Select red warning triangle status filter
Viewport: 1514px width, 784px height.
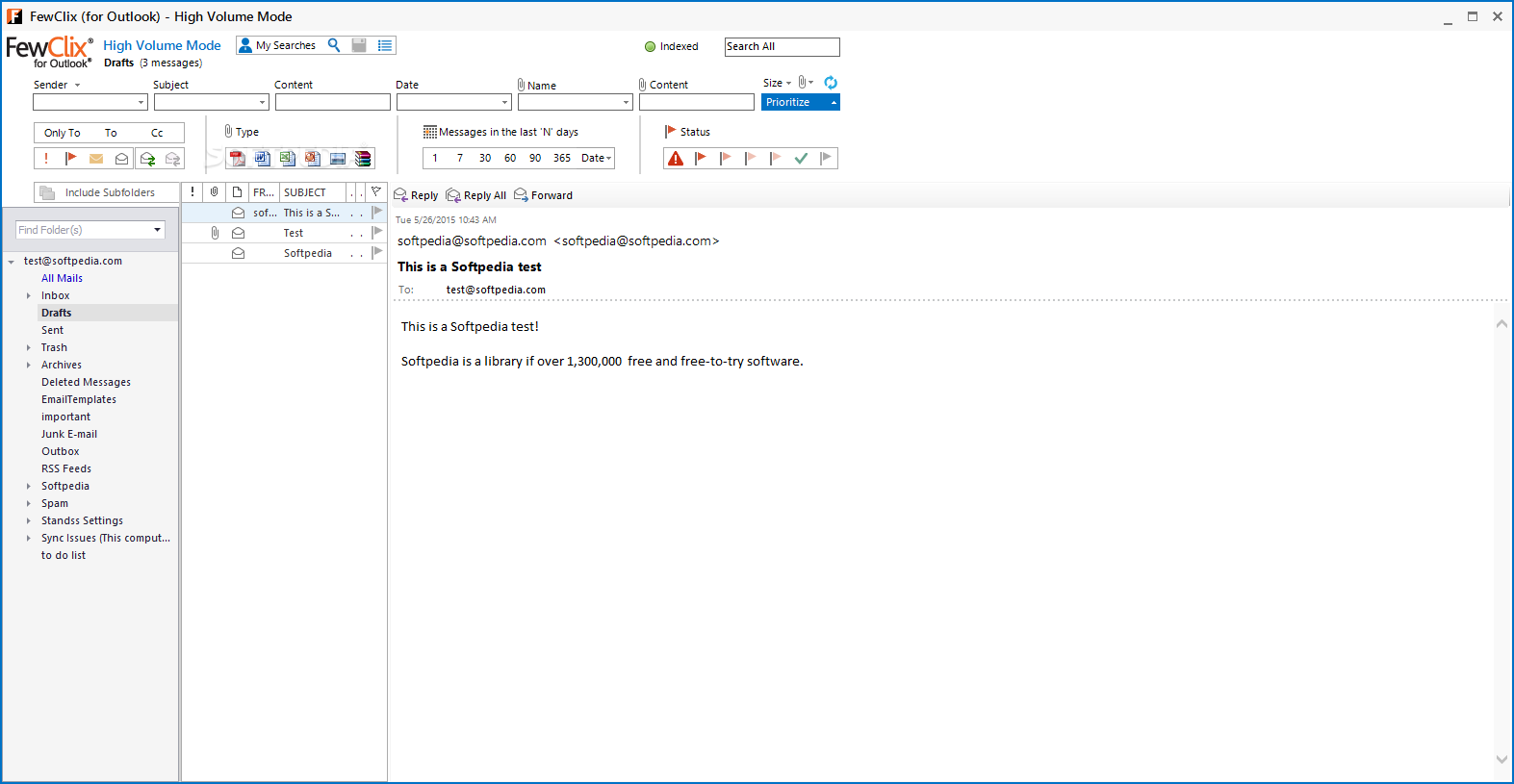pyautogui.click(x=676, y=159)
